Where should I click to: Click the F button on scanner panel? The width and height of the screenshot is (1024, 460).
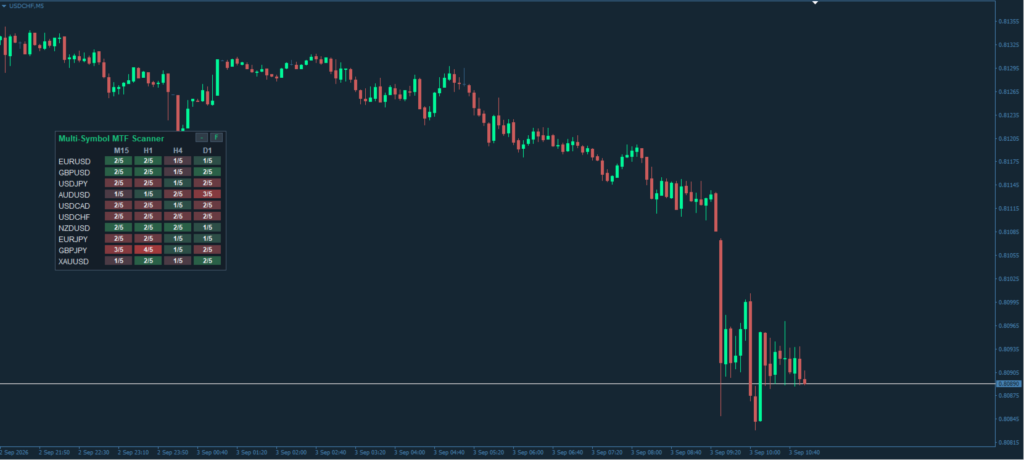(217, 138)
